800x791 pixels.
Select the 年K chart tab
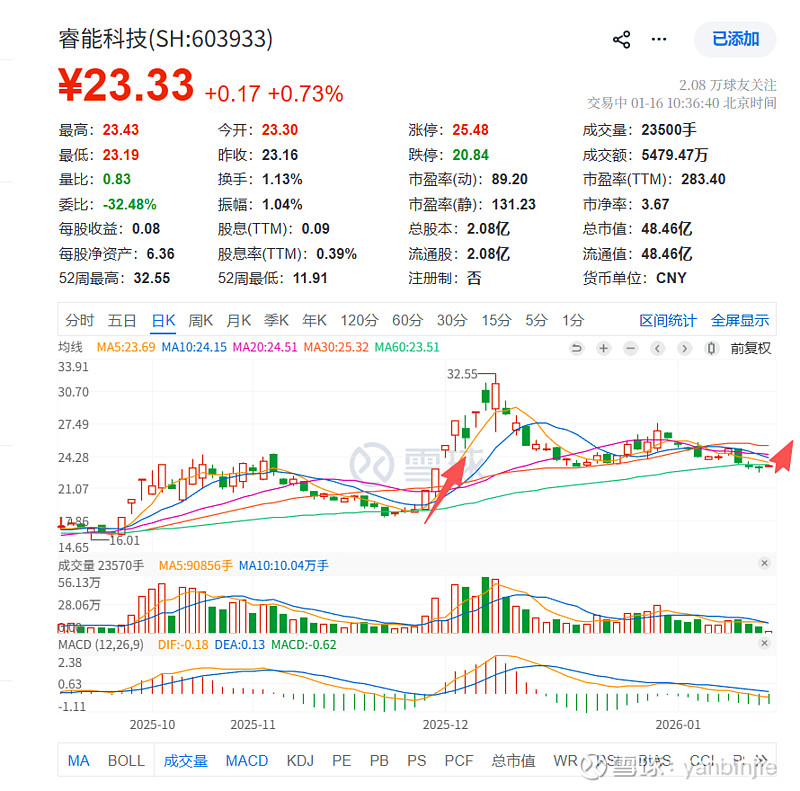(x=314, y=320)
